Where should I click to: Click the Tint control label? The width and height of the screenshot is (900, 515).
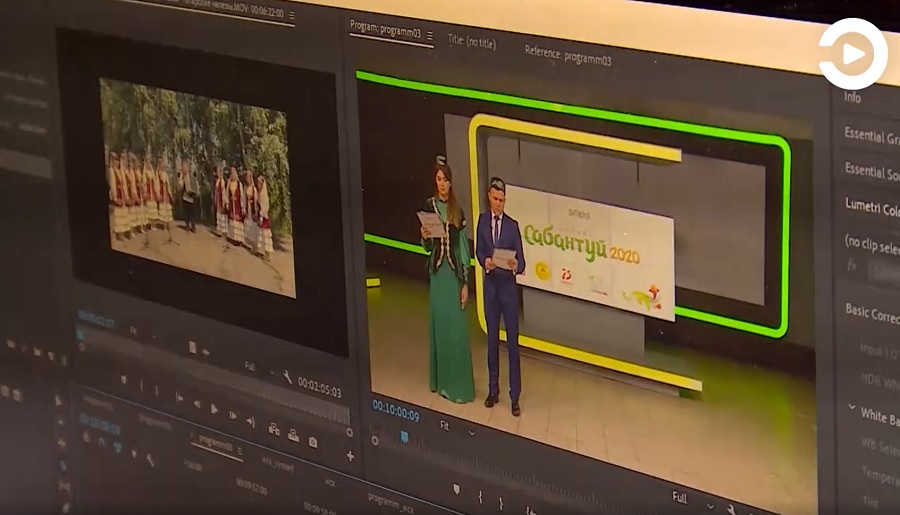[870, 503]
